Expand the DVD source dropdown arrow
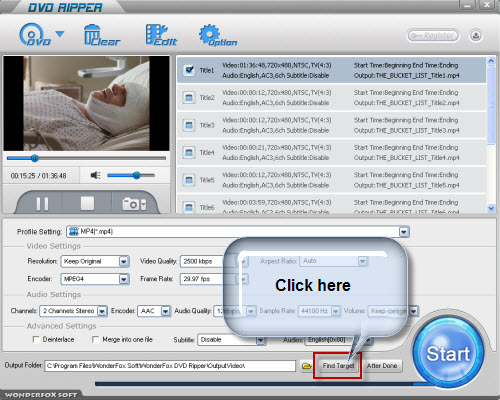 click(x=60, y=34)
